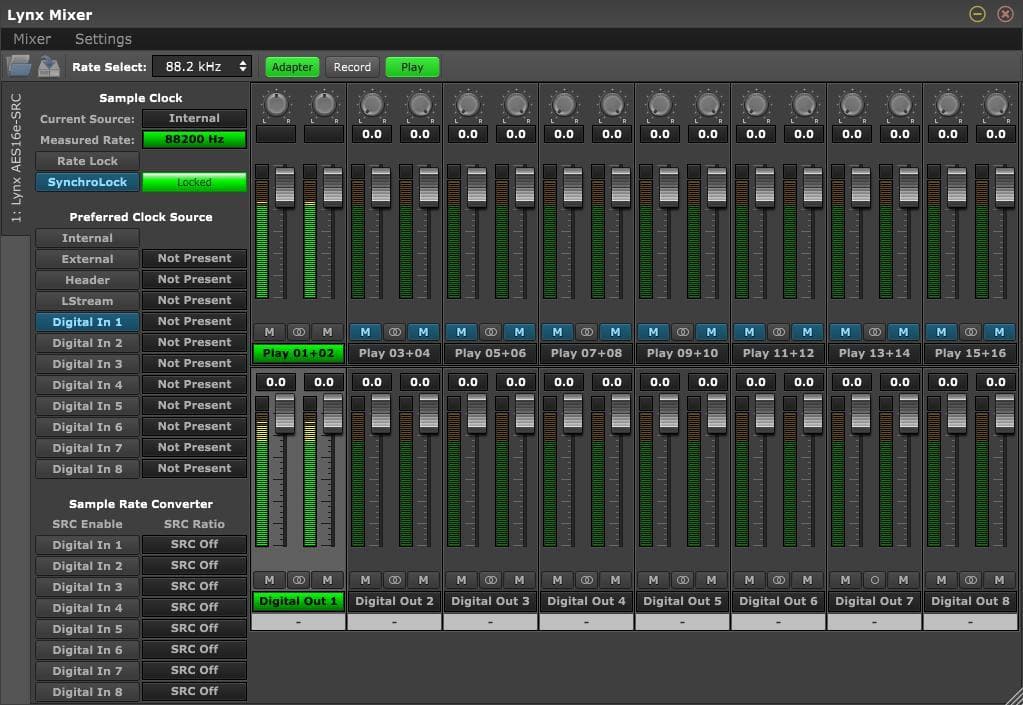Screen dimensions: 1023x705
Task: Adjust the pan knob on Play 01+02
Action: click(275, 104)
